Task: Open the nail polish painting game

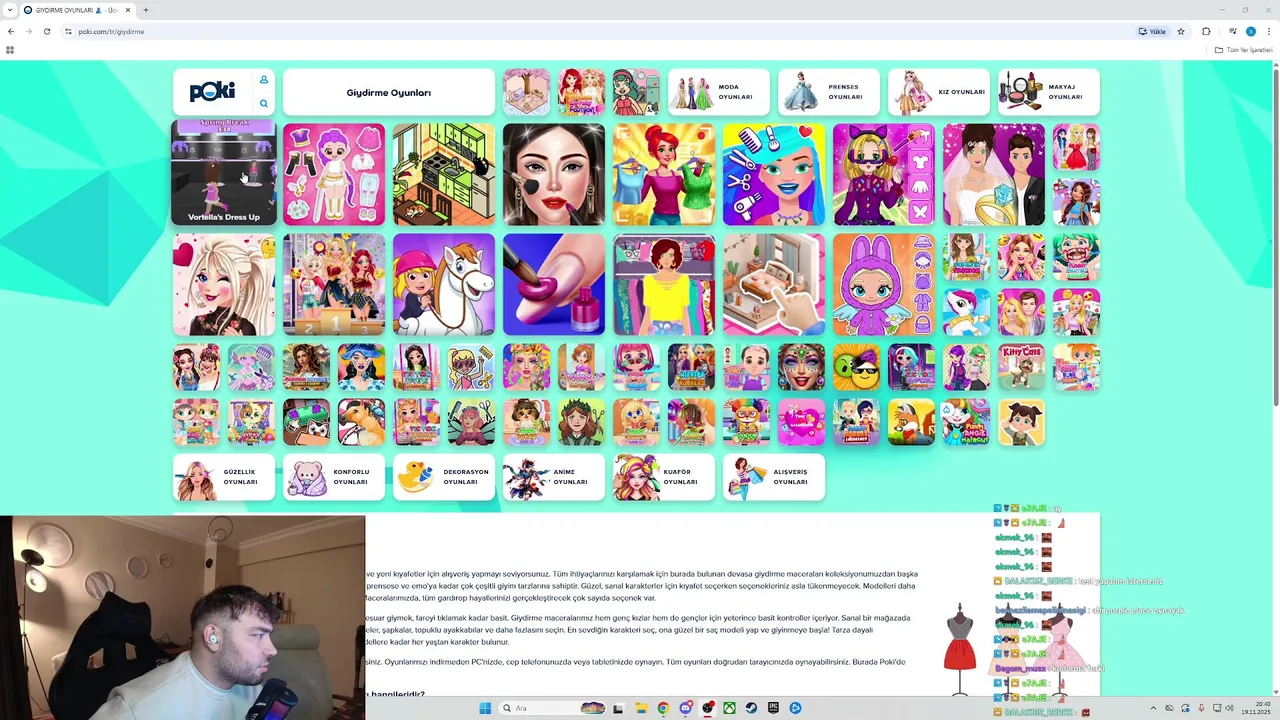Action: 554,285
